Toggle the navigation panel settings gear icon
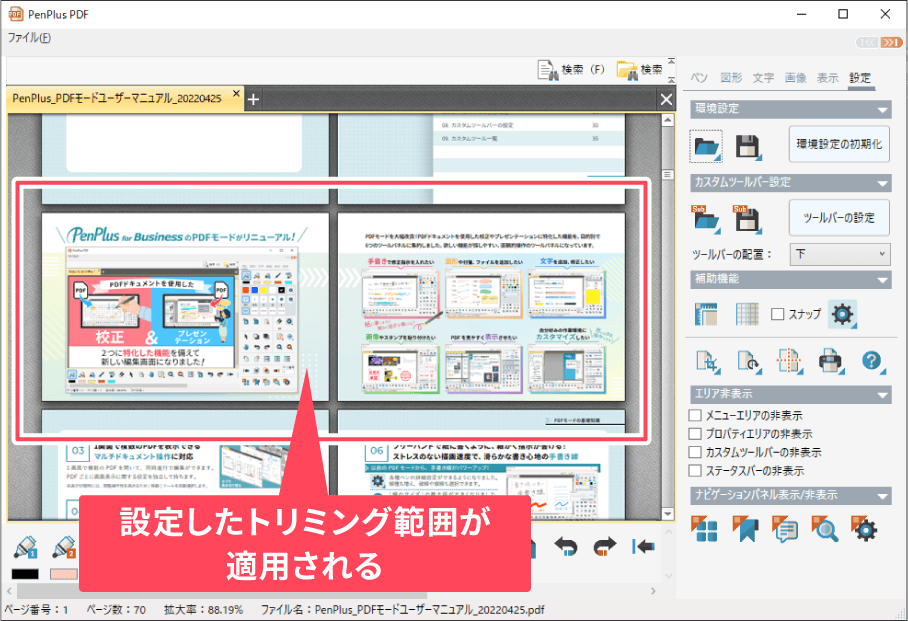Screen dimensions: 908x621 click(864, 528)
